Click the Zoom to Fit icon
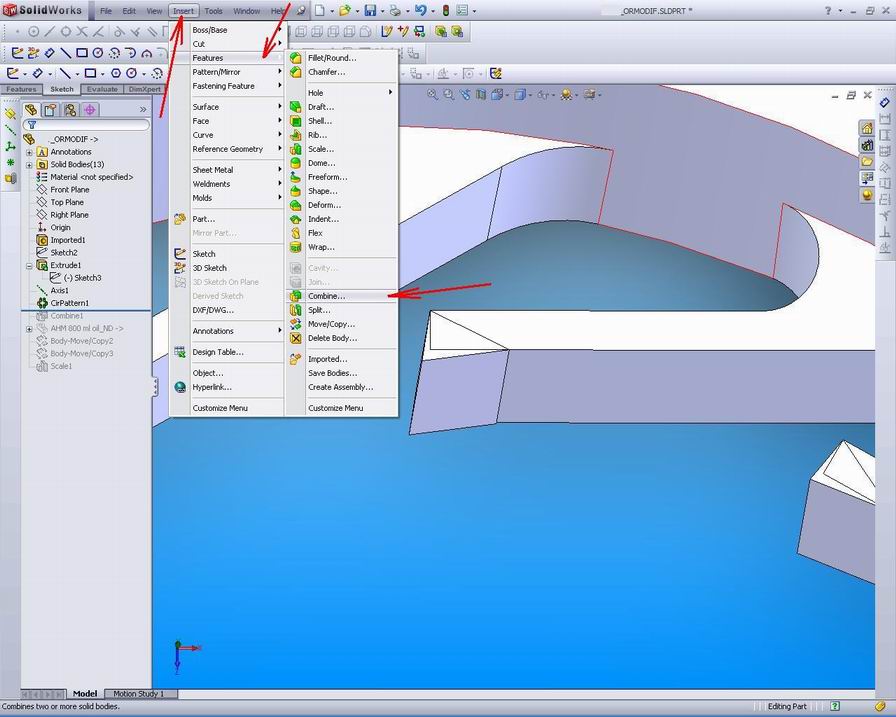896x717 pixels. [x=433, y=95]
